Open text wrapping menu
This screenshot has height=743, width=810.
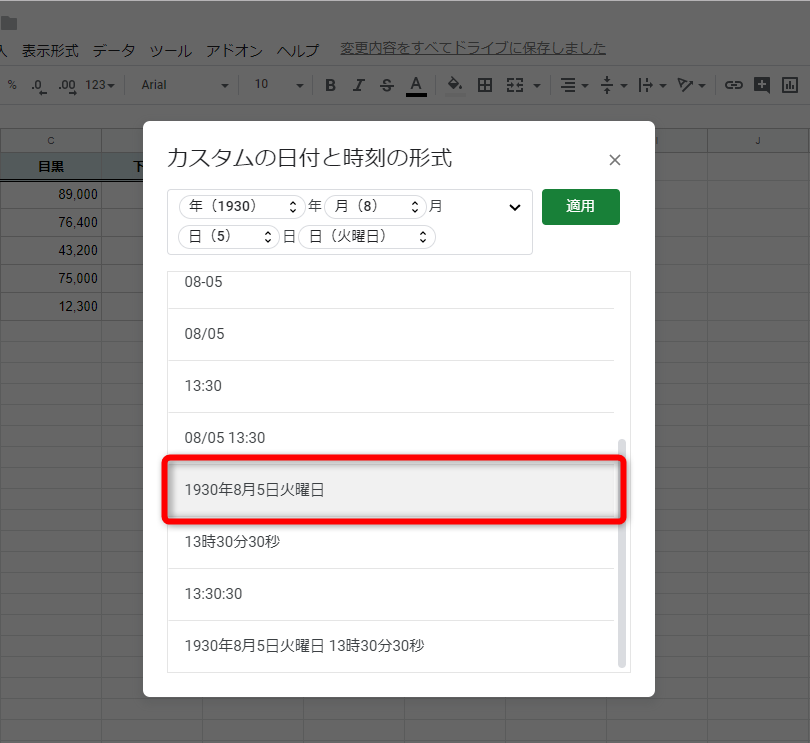652,85
